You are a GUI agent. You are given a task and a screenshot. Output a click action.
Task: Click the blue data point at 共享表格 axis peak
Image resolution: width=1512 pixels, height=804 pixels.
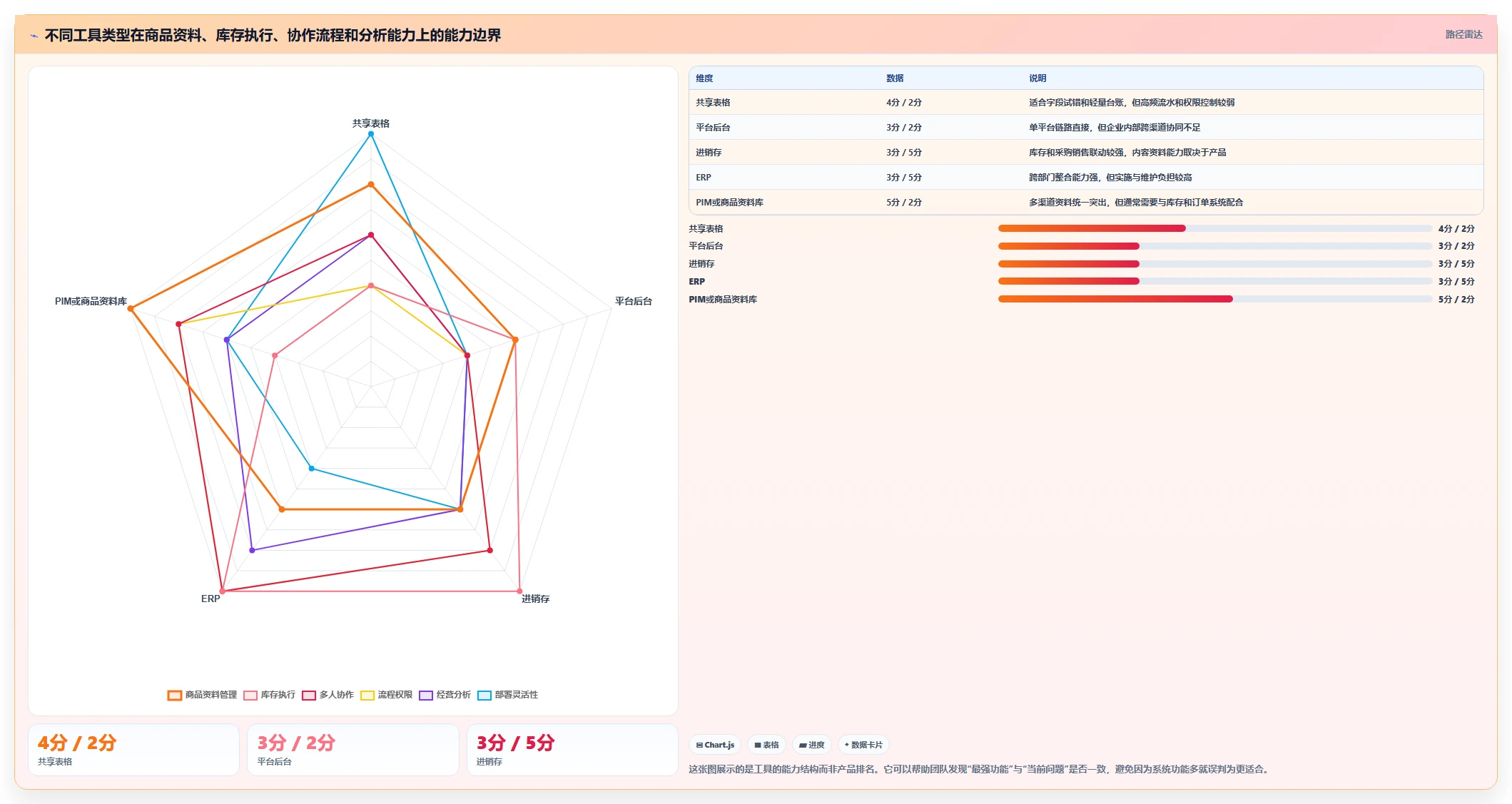point(371,134)
